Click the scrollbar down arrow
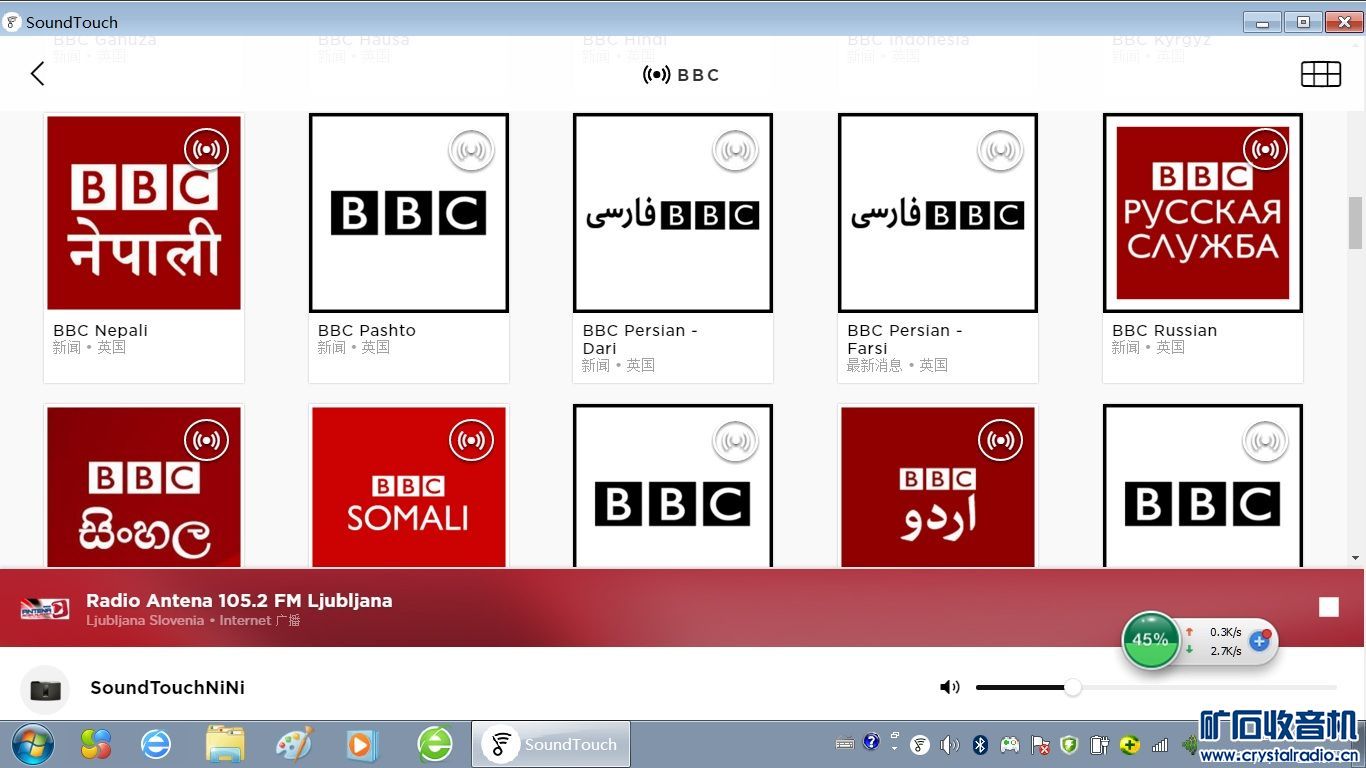 point(1355,558)
